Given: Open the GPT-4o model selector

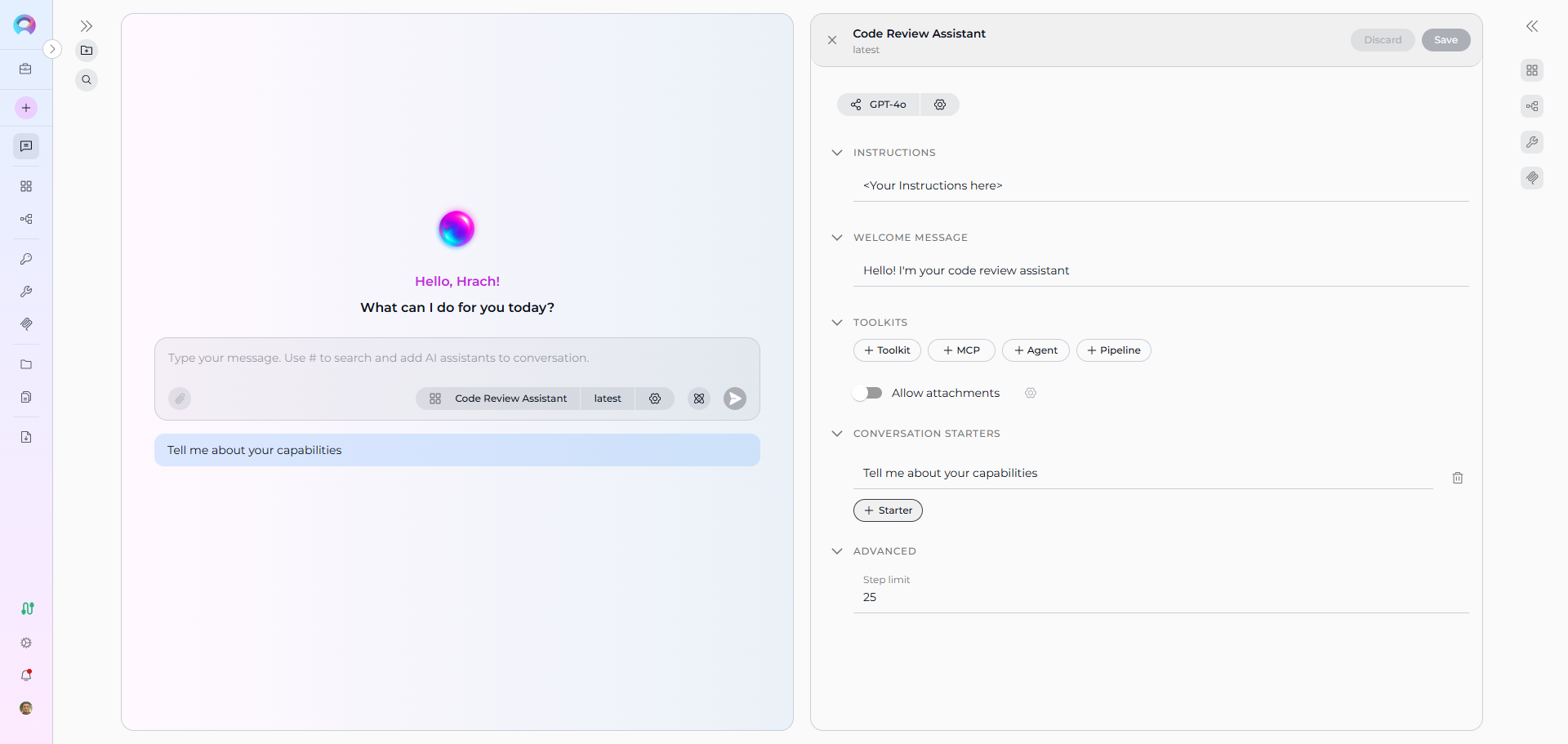Looking at the screenshot, I should (879, 105).
